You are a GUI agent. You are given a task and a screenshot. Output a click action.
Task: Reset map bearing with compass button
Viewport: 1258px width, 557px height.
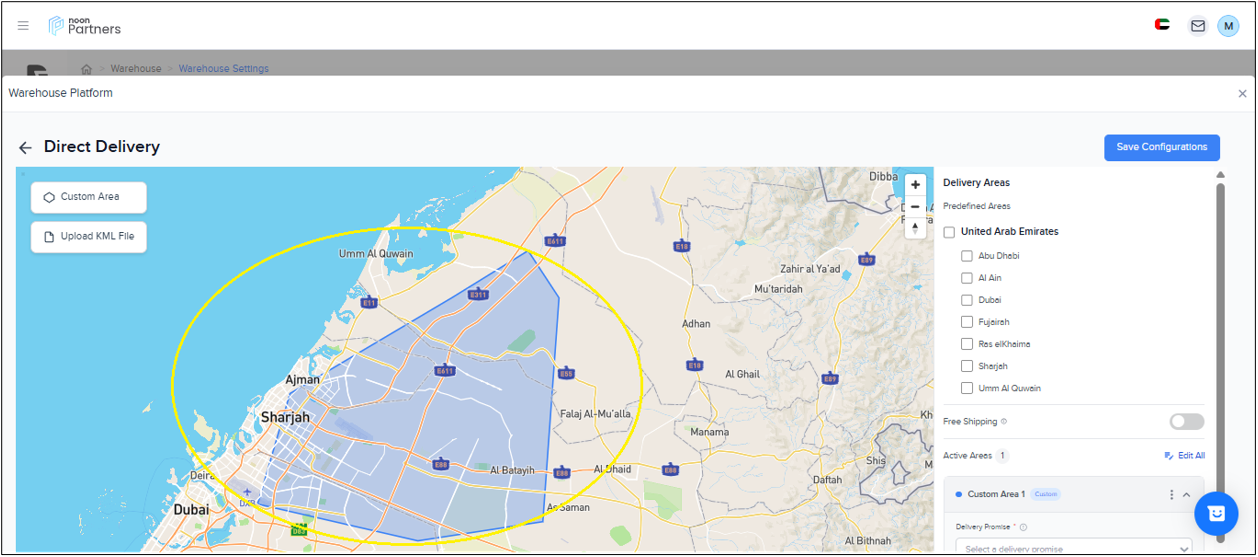(915, 229)
